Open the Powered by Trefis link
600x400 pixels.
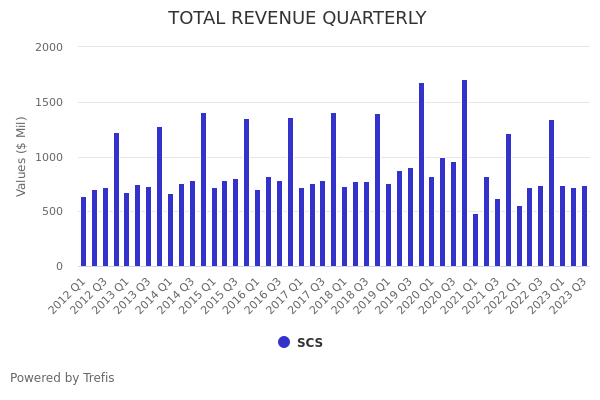(62, 378)
